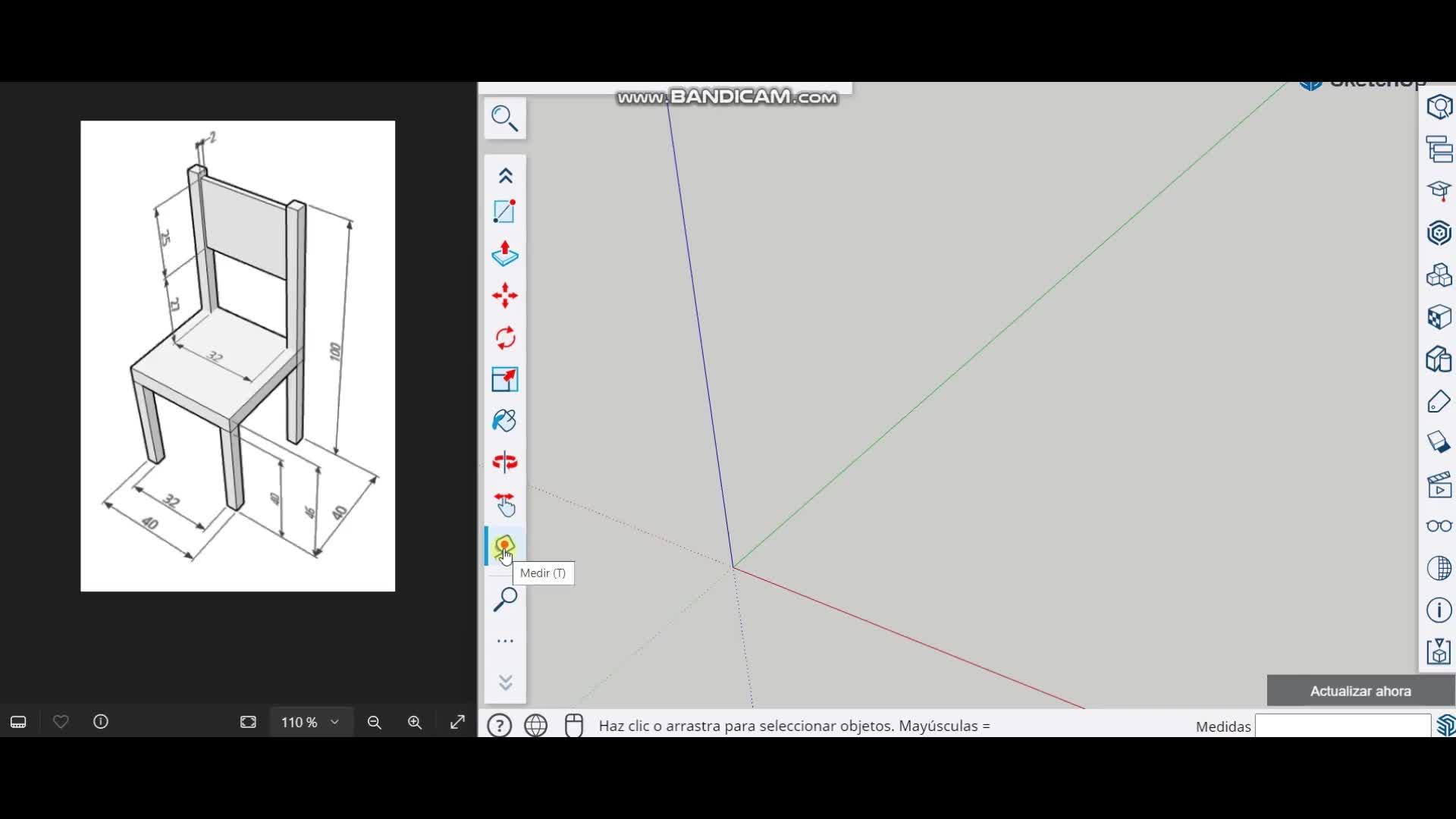Select the Pan hand tool

point(505,504)
